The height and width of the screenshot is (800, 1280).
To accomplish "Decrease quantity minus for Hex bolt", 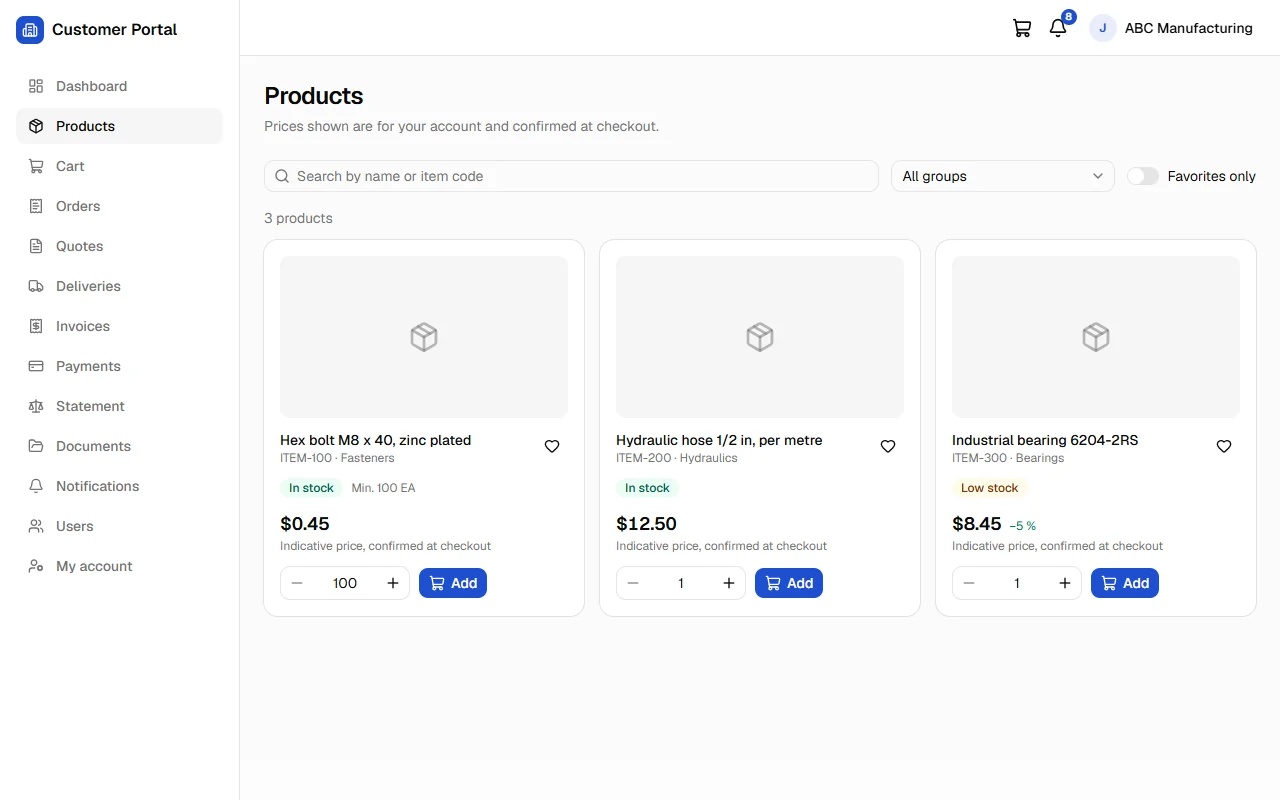I will pyautogui.click(x=297, y=583).
